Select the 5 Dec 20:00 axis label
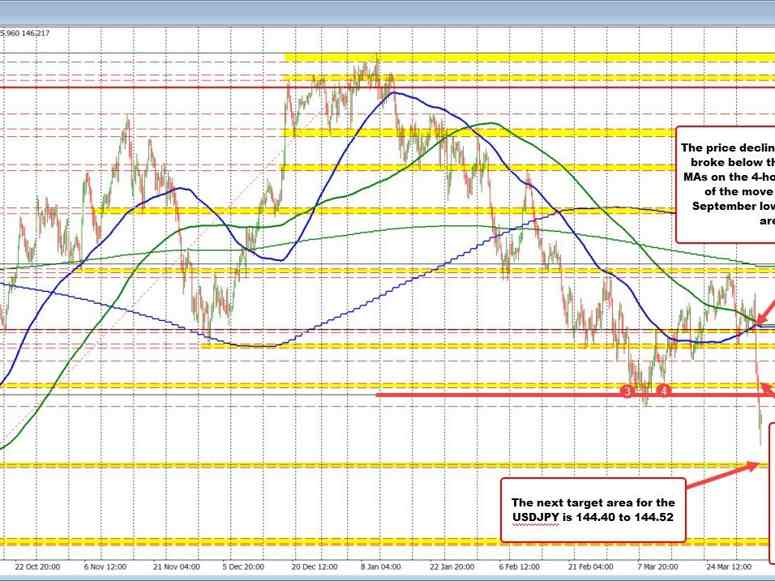This screenshot has height=581, width=775. coord(243,566)
